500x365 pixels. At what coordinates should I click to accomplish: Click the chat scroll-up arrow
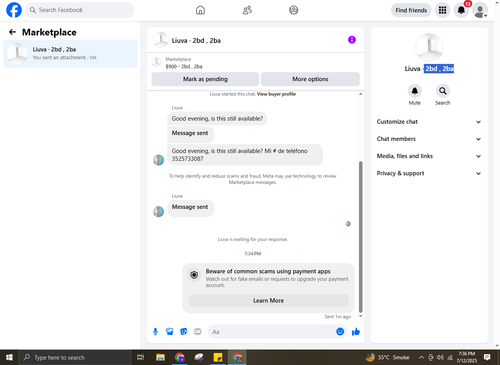pyautogui.click(x=360, y=94)
